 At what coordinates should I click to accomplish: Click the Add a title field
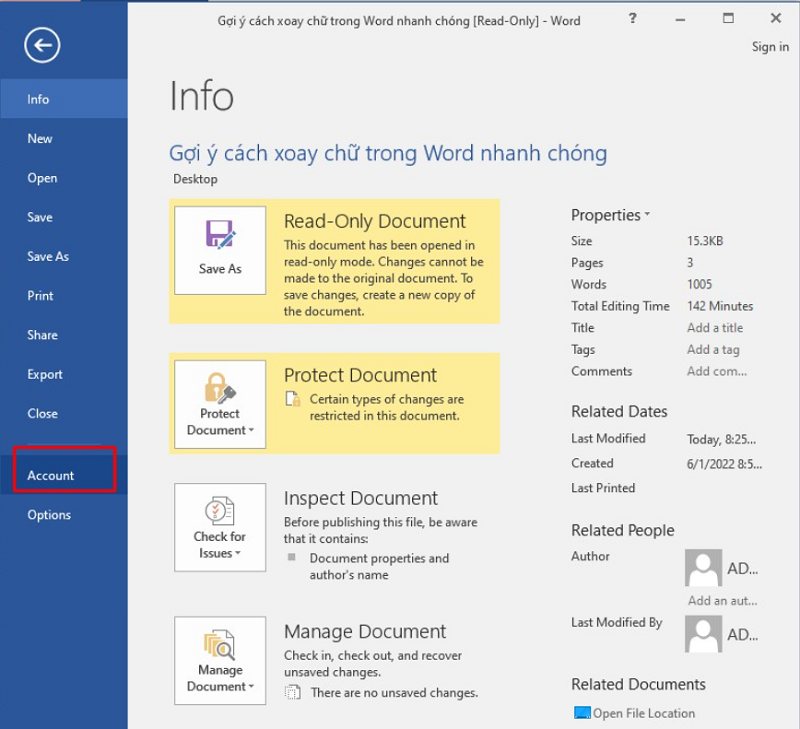[715, 328]
